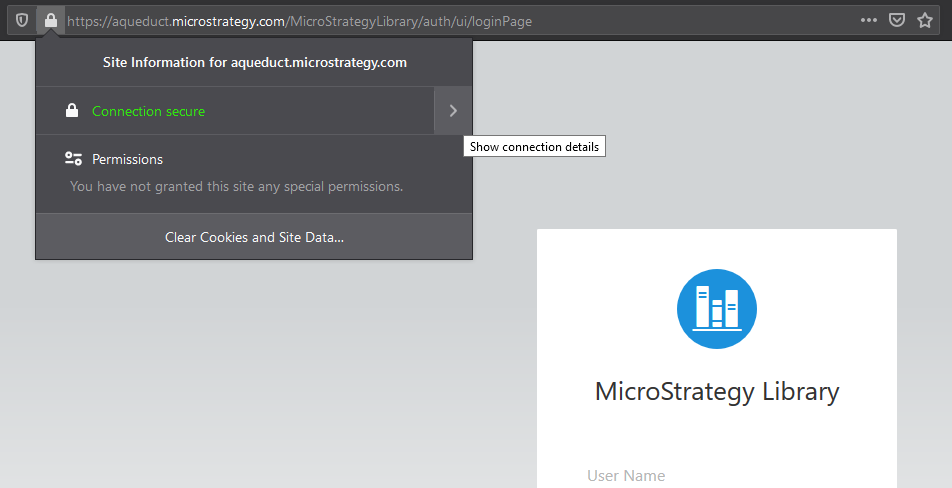The image size is (952, 488).
Task: Expand connection details with the arrow chevron
Action: pyautogui.click(x=453, y=111)
